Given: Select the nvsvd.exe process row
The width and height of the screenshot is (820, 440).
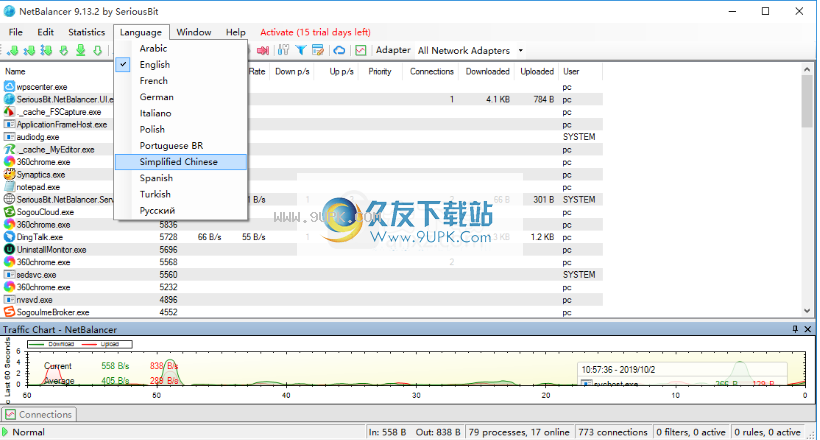Looking at the screenshot, I should [303, 299].
